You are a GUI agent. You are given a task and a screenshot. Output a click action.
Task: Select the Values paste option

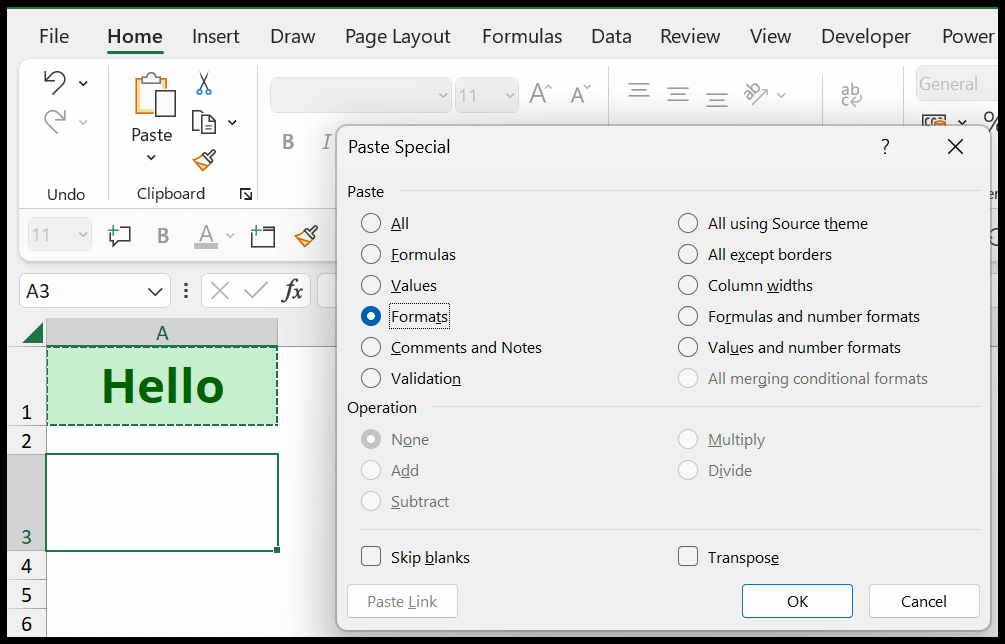pyautogui.click(x=371, y=285)
